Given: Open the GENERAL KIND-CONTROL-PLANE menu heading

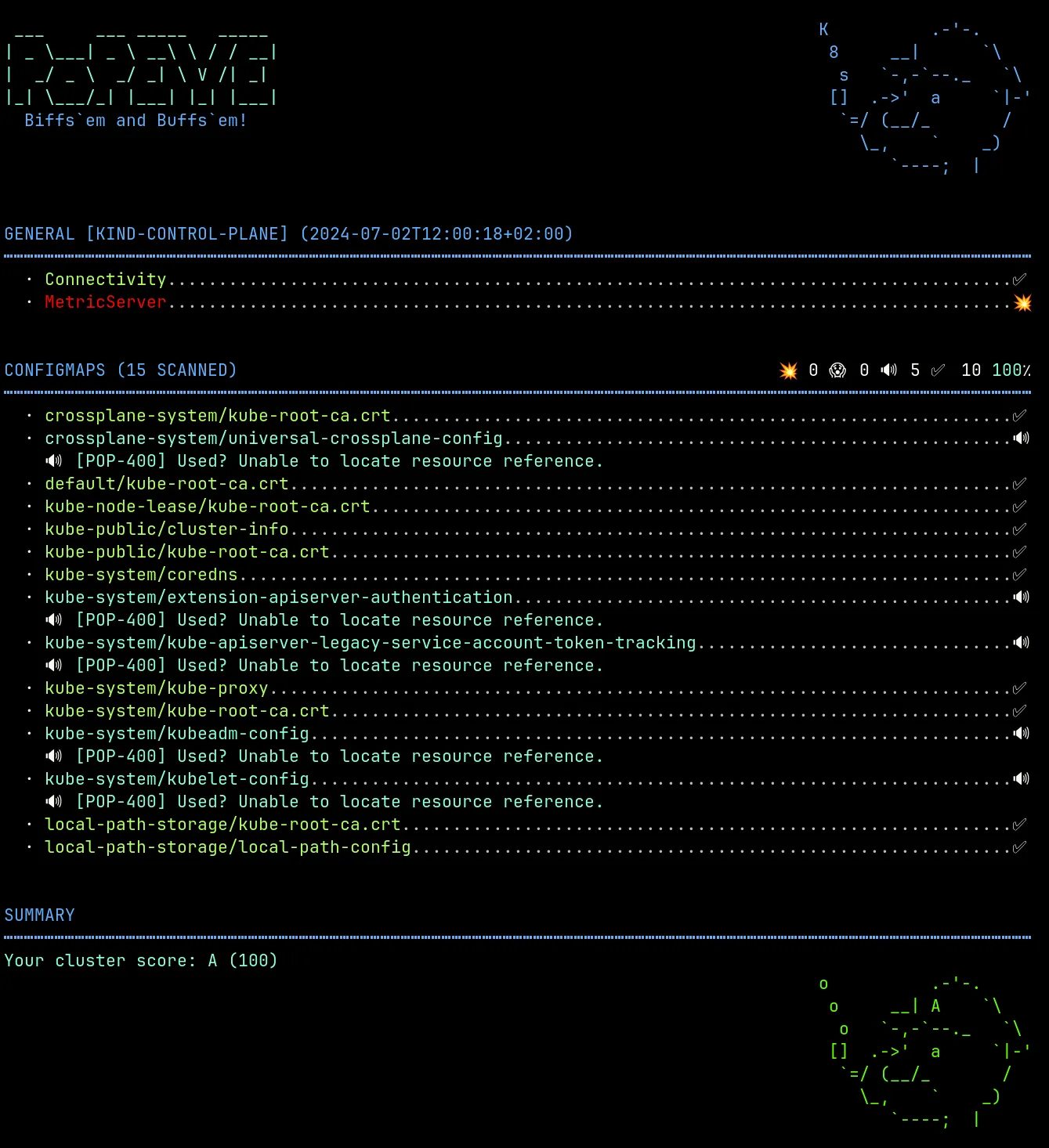Looking at the screenshot, I should pos(188,233).
